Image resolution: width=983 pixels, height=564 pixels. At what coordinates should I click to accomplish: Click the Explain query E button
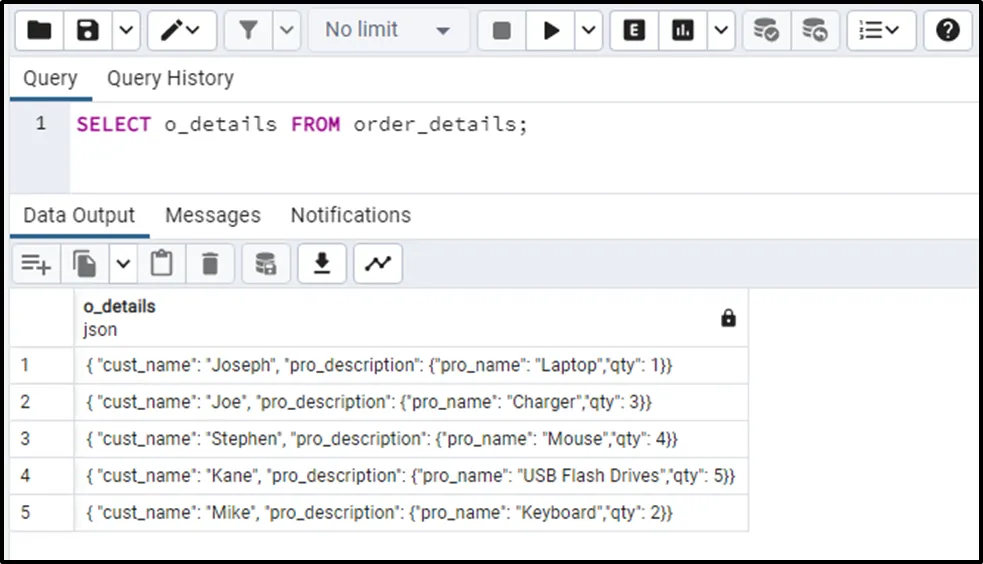(x=633, y=30)
